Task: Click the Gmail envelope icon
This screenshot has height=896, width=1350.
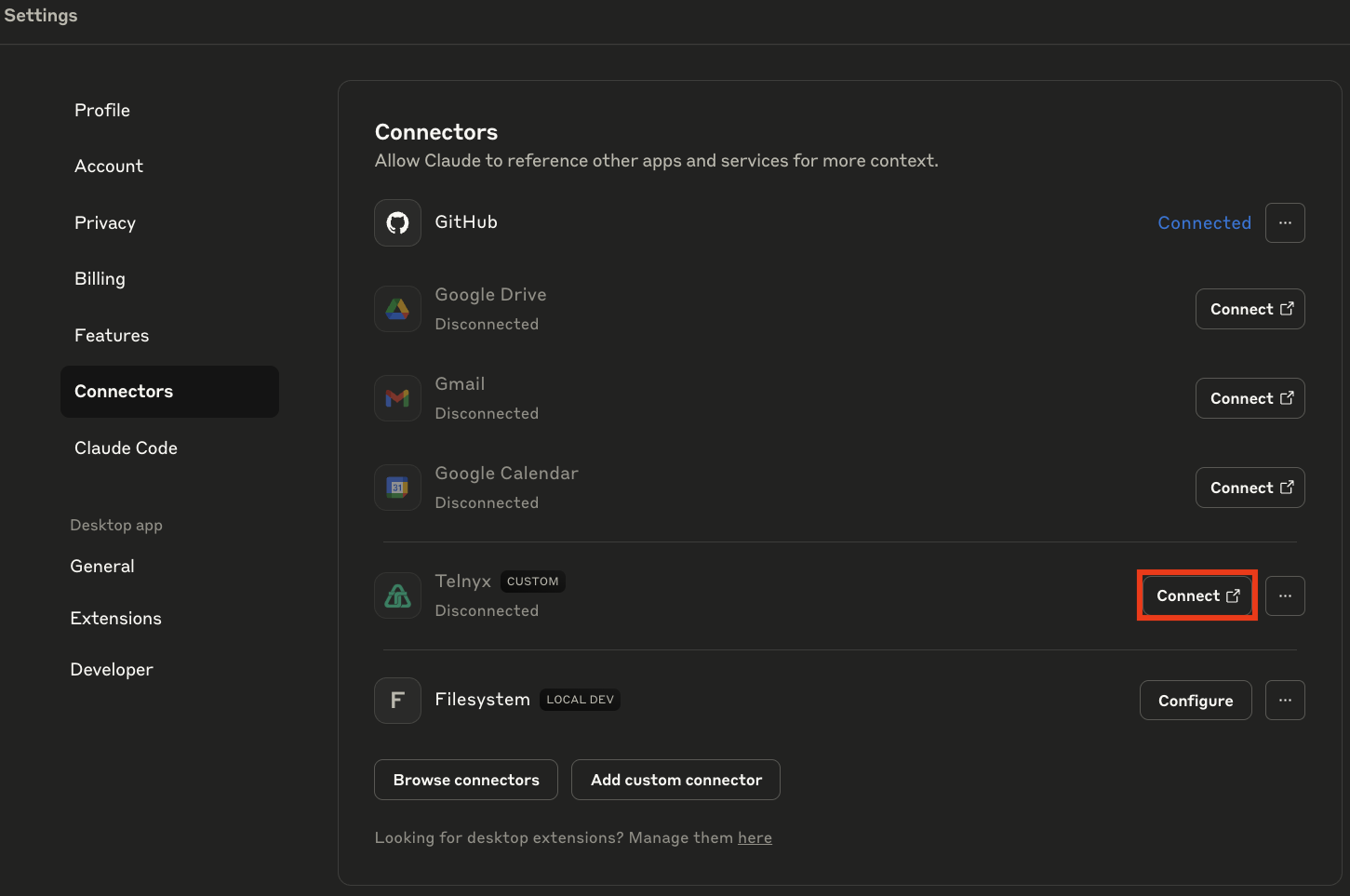Action: pyautogui.click(x=397, y=398)
